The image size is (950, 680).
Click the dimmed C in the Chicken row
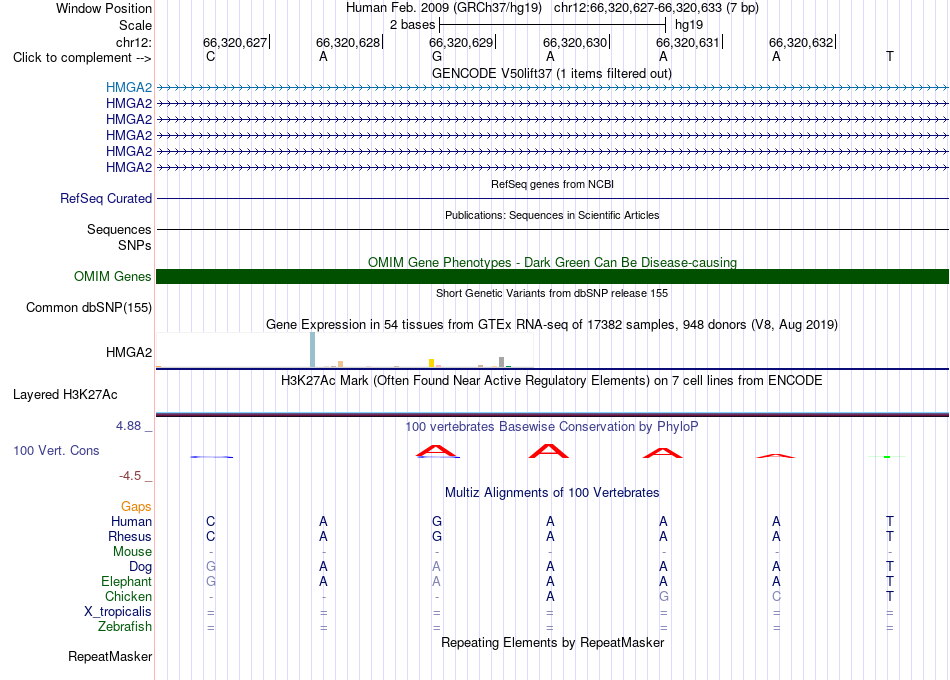tap(777, 596)
